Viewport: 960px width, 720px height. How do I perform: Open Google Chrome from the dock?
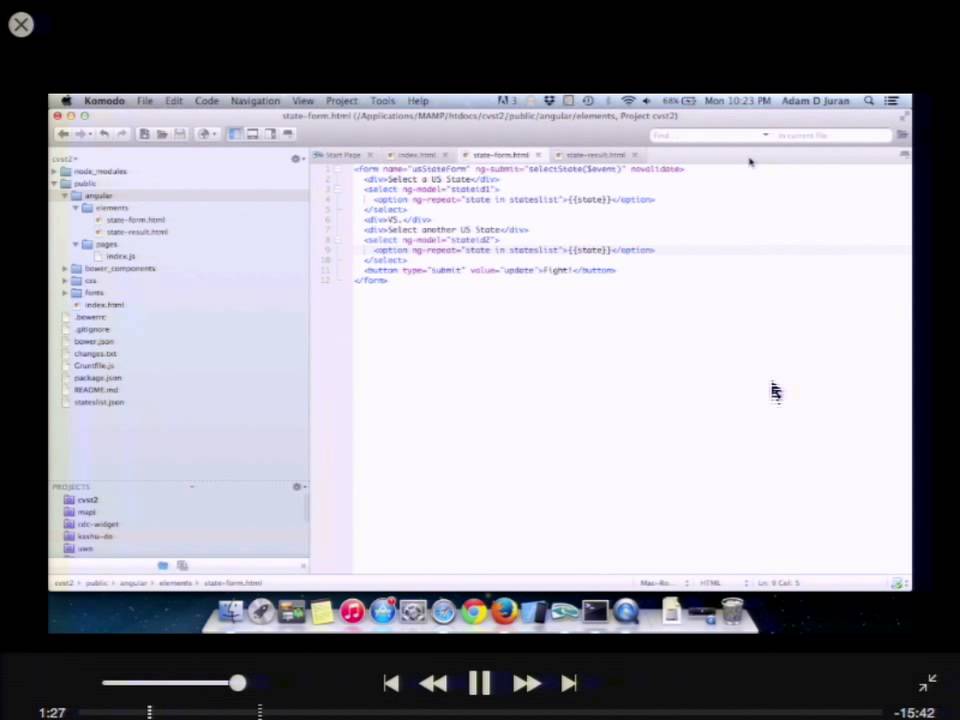point(474,612)
